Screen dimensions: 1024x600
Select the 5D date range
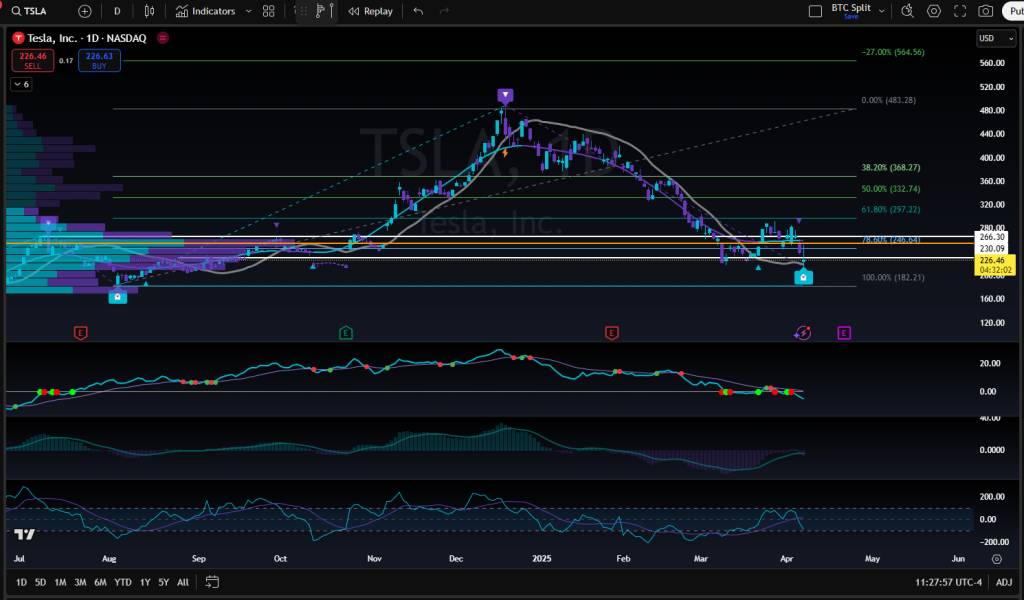pyautogui.click(x=40, y=582)
